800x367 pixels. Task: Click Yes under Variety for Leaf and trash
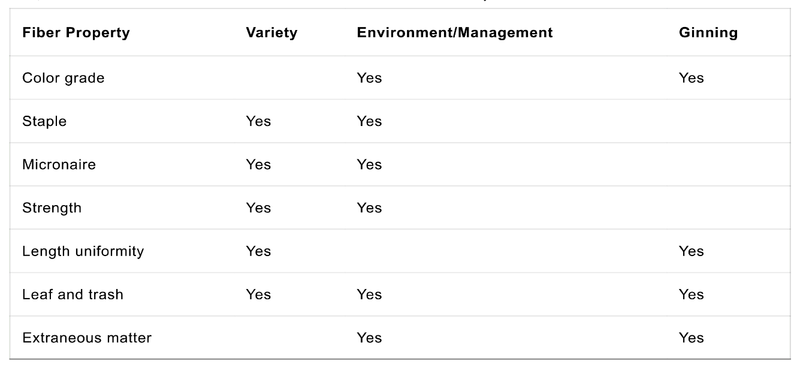tap(258, 295)
